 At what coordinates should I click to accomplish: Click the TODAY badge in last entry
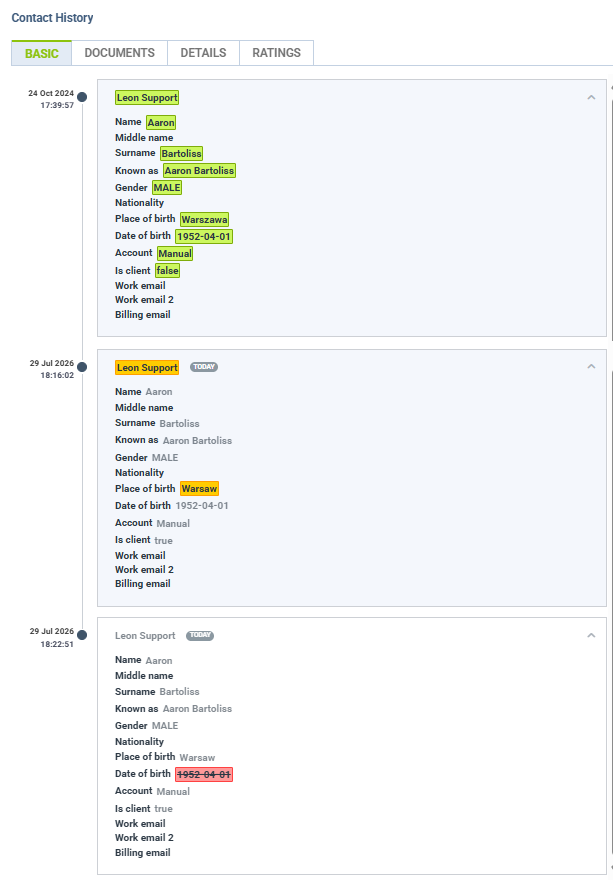click(x=200, y=635)
